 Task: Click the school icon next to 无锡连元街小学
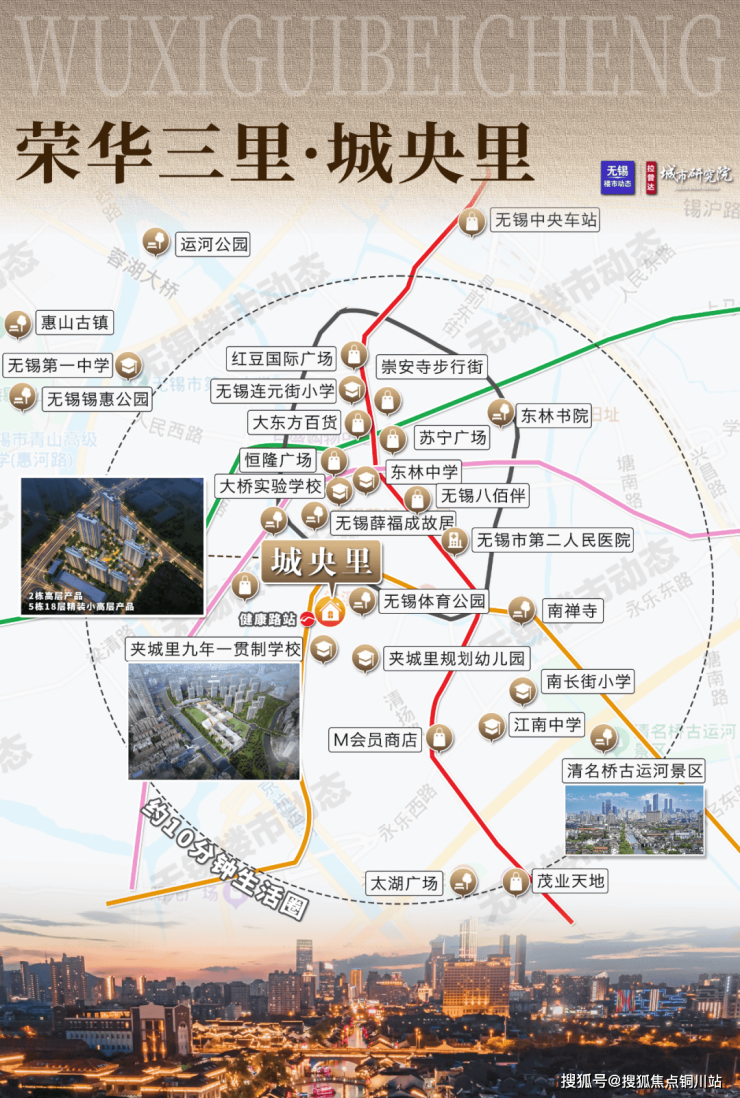(352, 389)
